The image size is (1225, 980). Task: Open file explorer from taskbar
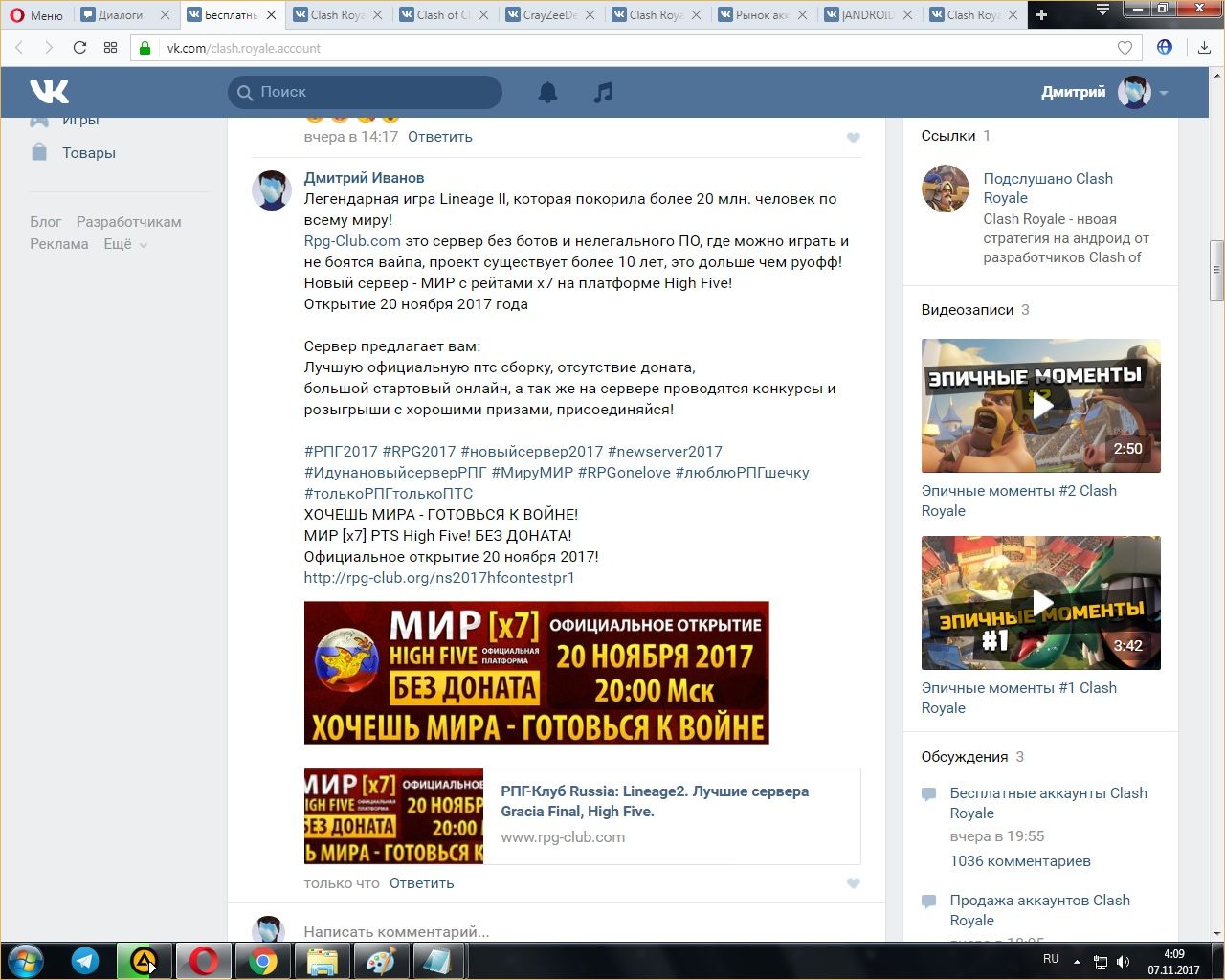point(322,961)
